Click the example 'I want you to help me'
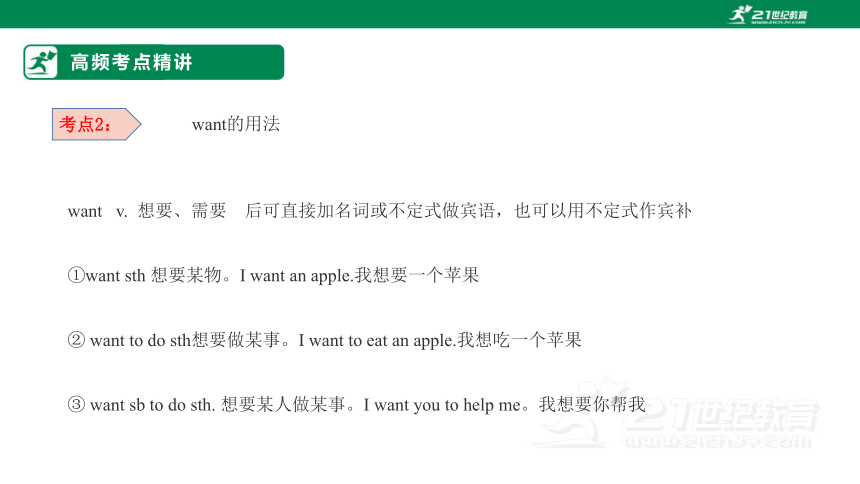860x484 pixels. [442, 405]
